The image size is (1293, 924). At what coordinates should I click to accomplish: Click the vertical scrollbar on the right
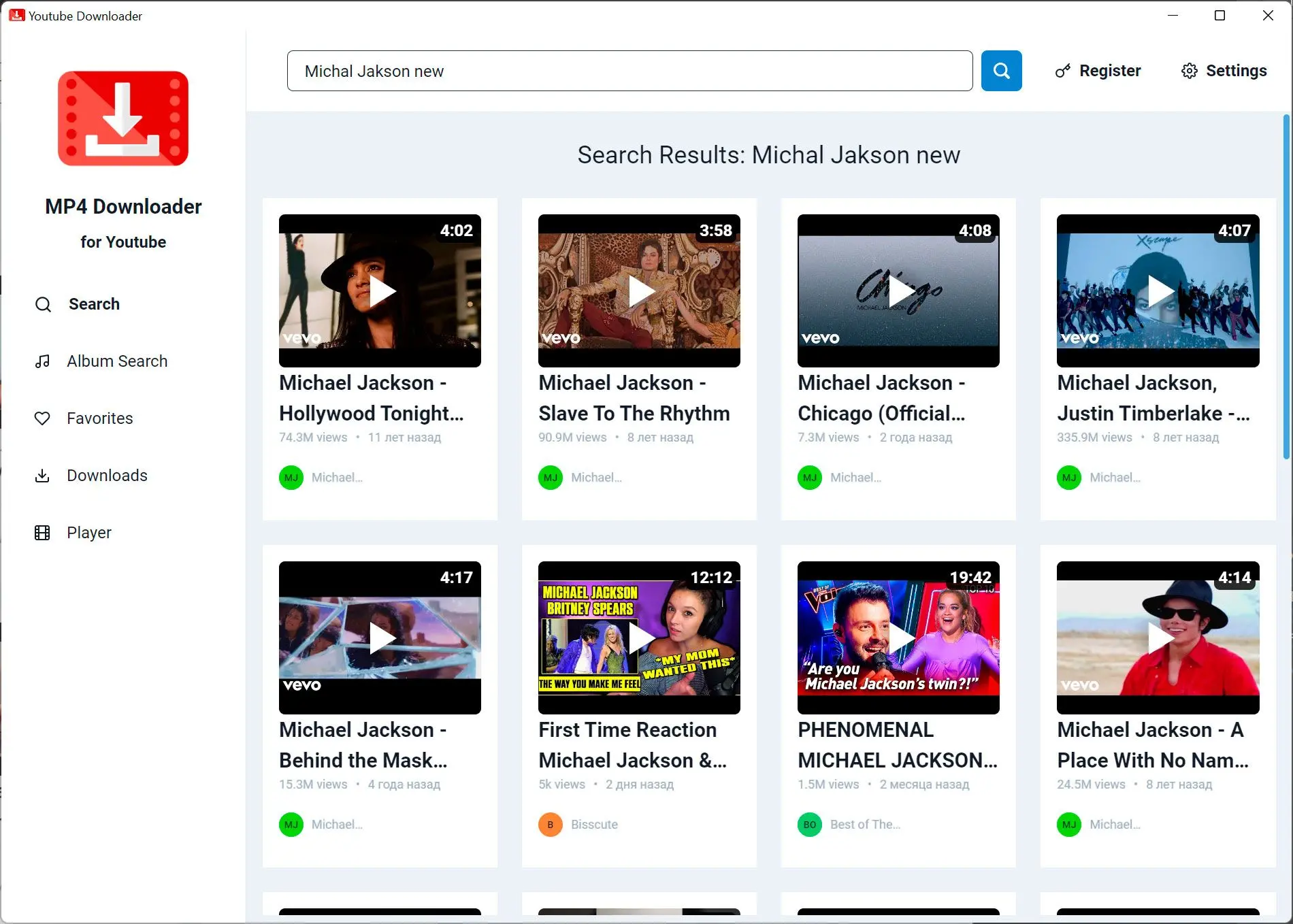point(1286,286)
